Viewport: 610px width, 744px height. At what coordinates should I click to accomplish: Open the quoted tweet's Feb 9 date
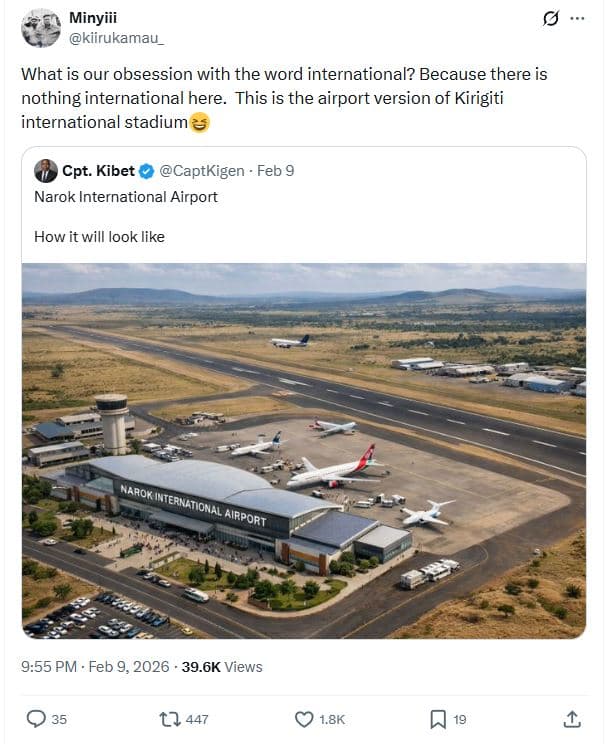(x=276, y=171)
